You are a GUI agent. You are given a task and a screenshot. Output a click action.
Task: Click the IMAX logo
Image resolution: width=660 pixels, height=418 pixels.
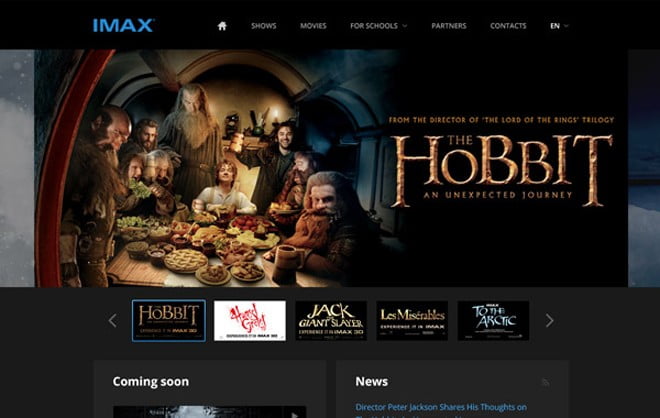coord(123,25)
